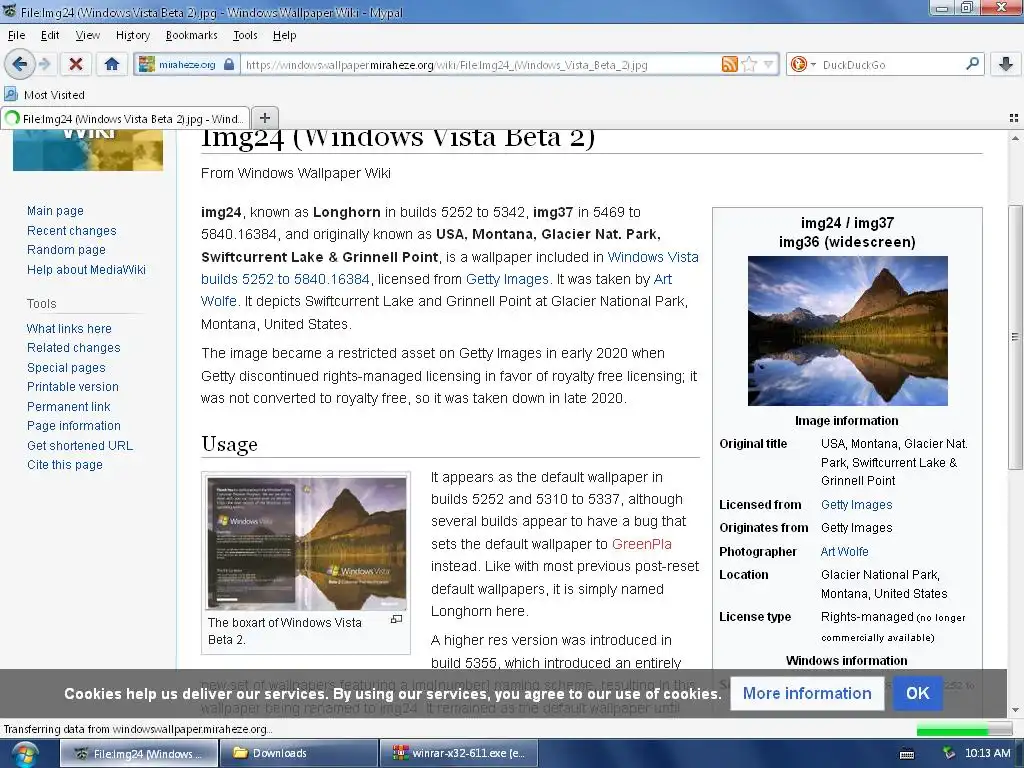Open the Art Wolfe photographer infobox link

[x=844, y=552]
